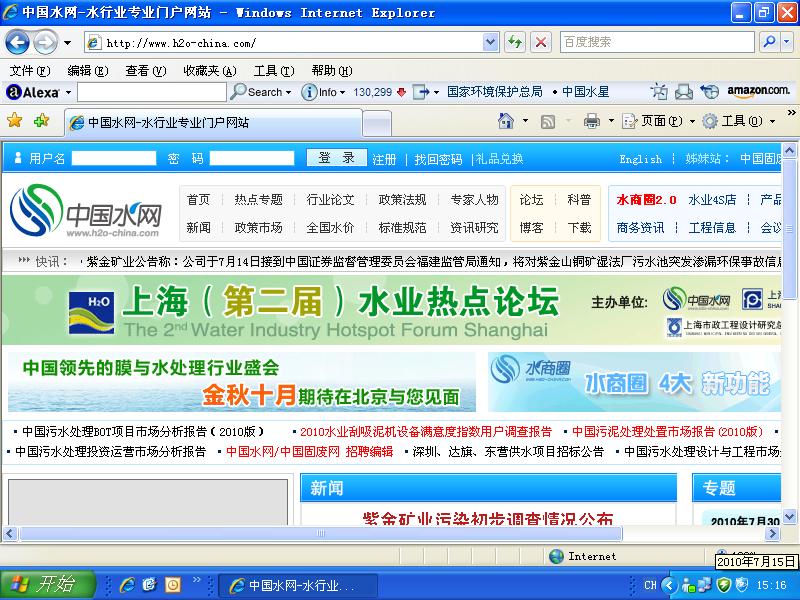
Task: Open the Alexa logo dropdown arrow
Action: coord(68,92)
